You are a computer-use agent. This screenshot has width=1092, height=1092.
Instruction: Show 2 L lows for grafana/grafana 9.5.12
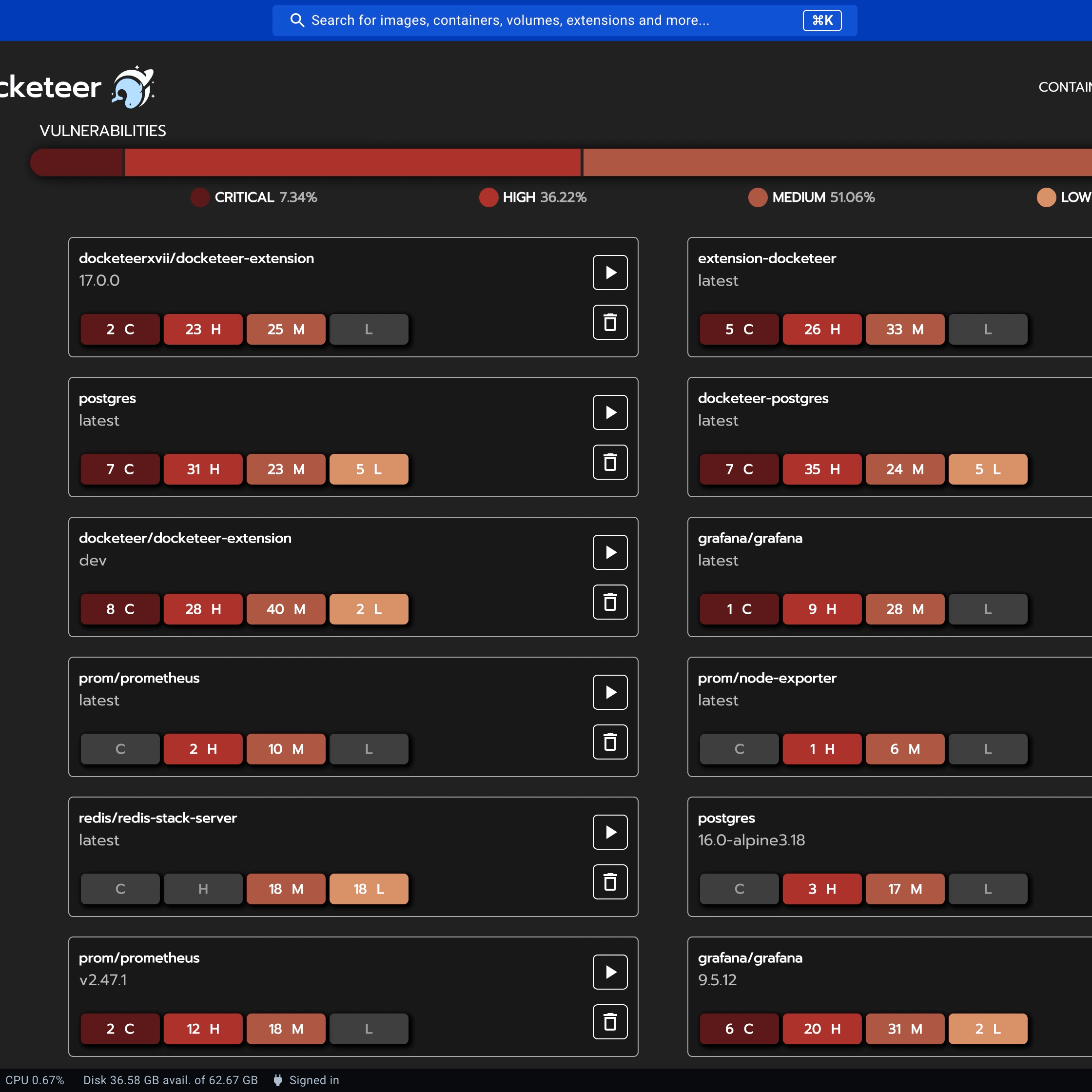[x=988, y=1029]
